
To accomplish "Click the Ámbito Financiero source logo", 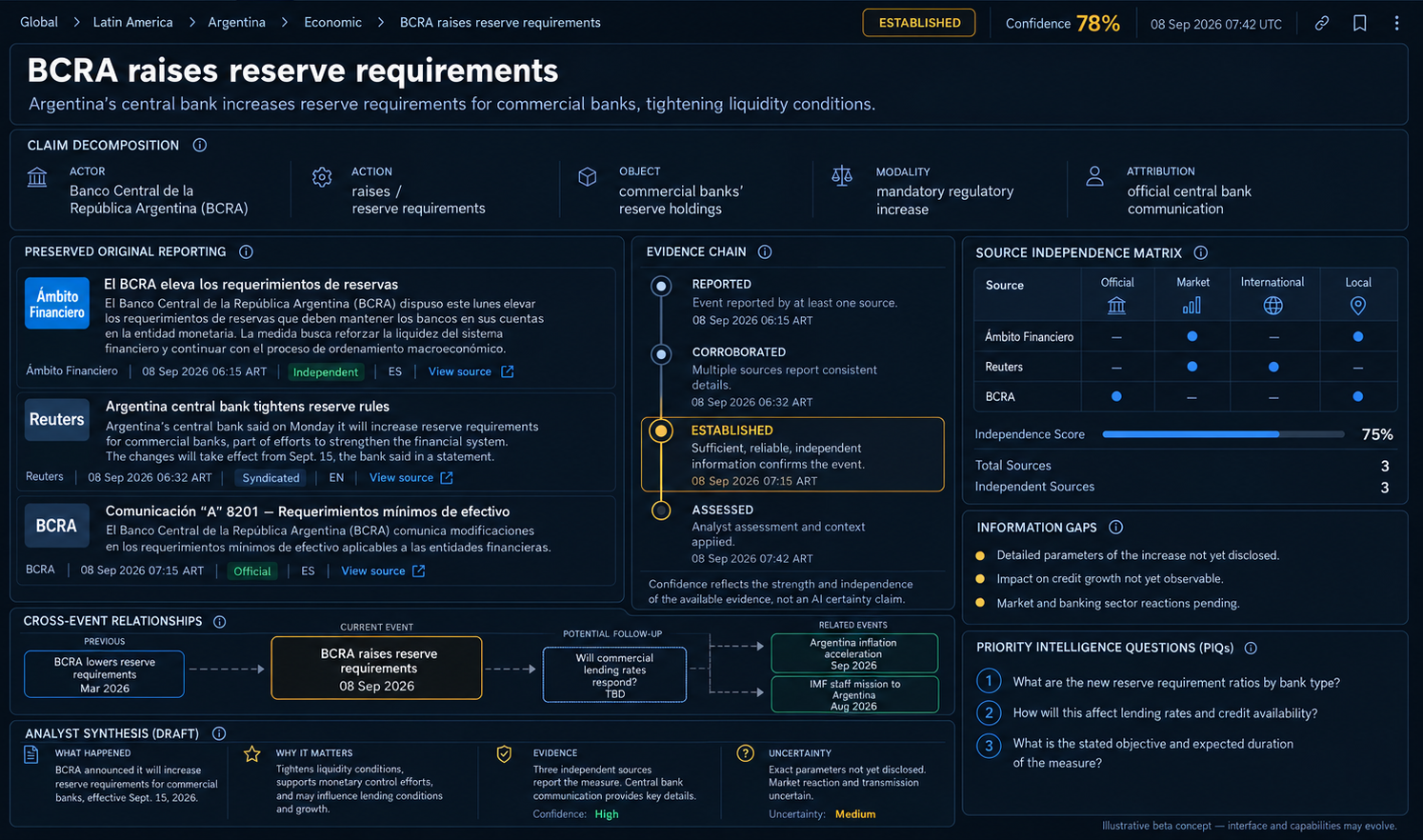I will tap(57, 304).
